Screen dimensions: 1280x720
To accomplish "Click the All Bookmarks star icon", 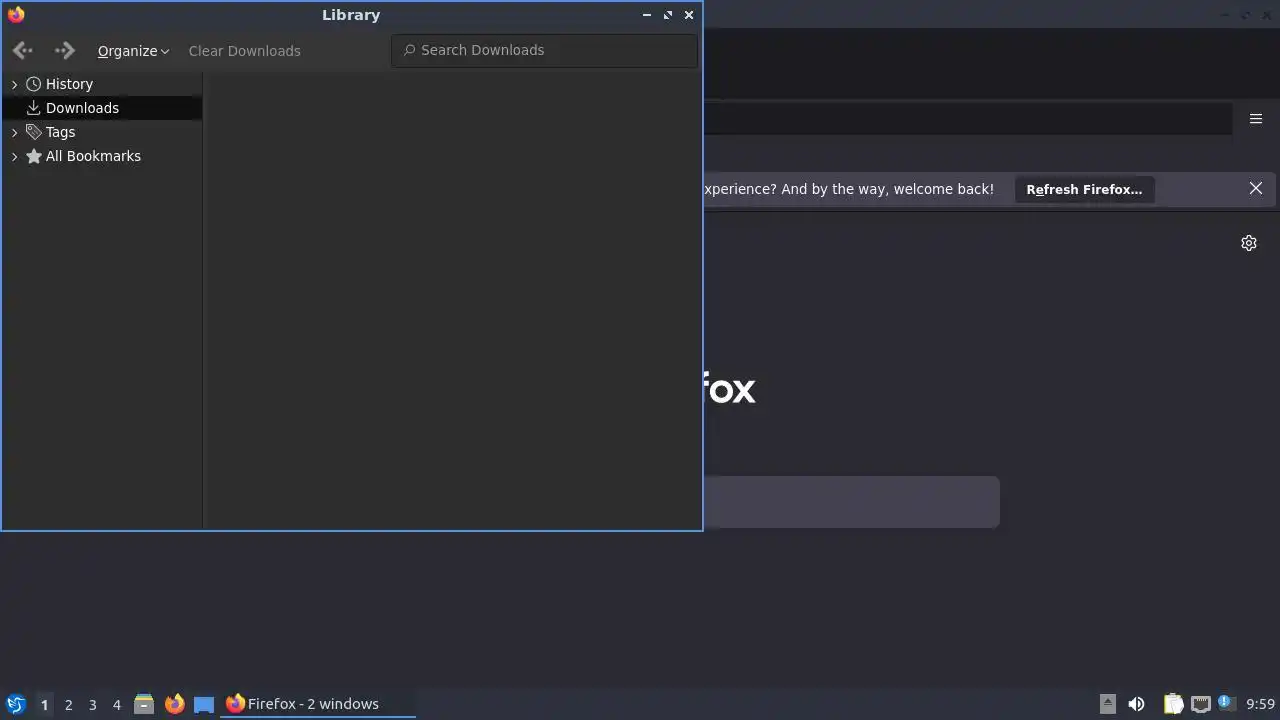I will point(34,156).
